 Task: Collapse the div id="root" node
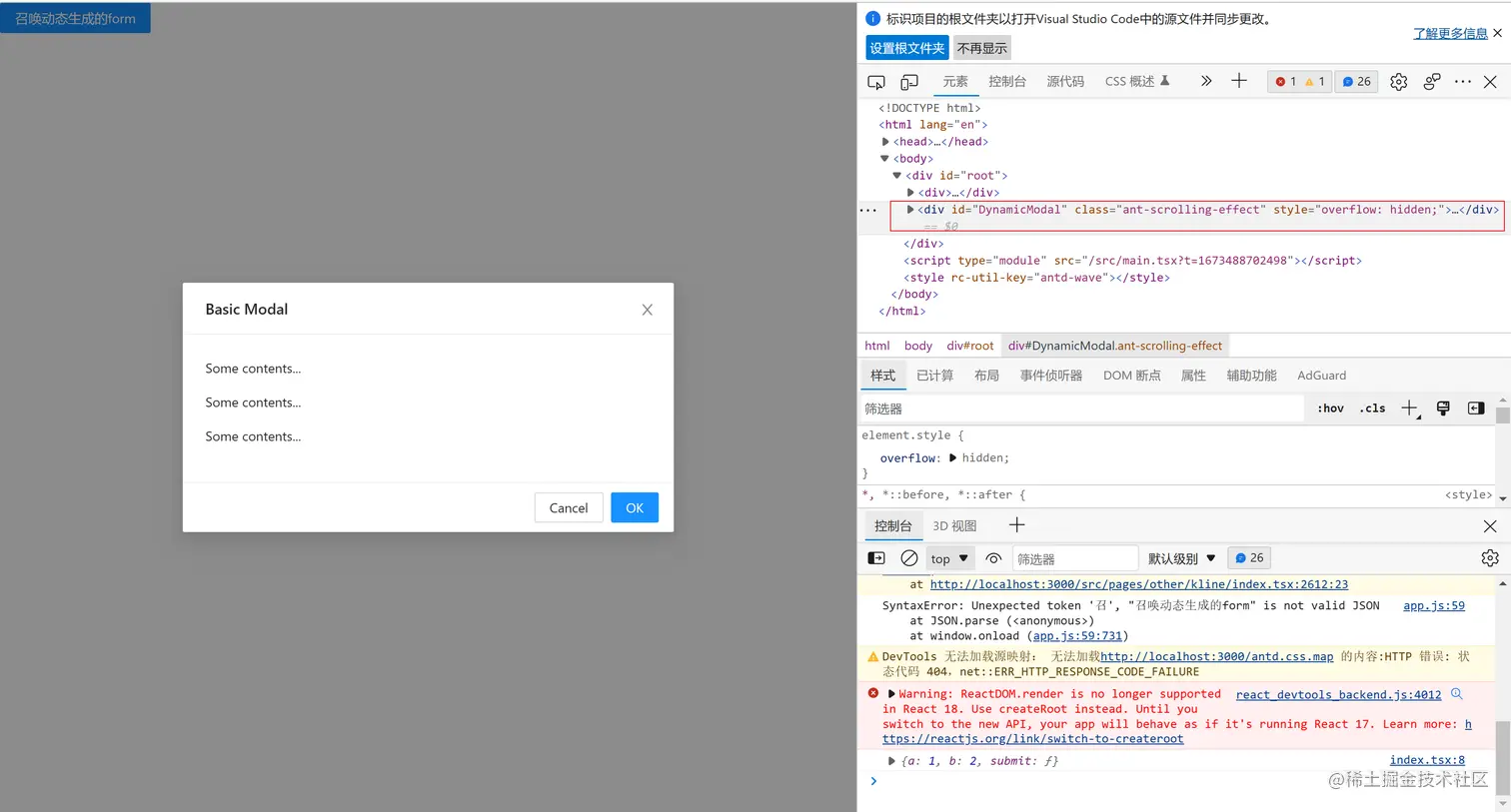pyautogui.click(x=897, y=176)
